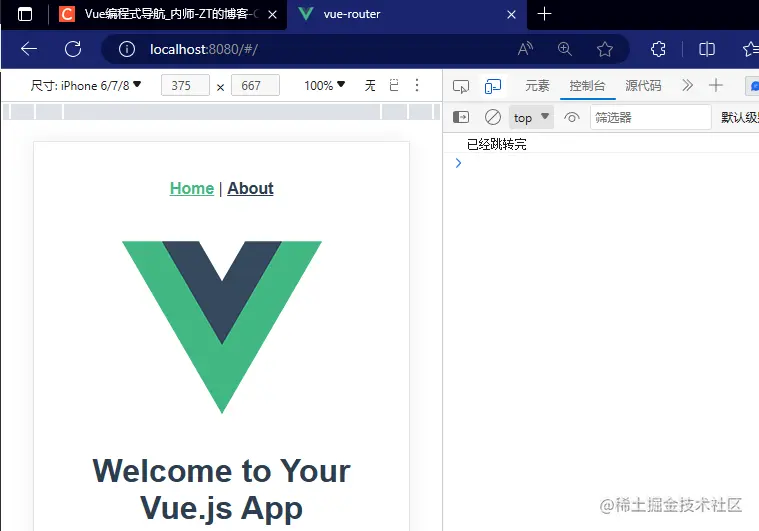This screenshot has height=531, width=759.
Task: Click the zoom magnifier icon in address bar
Action: tap(565, 49)
